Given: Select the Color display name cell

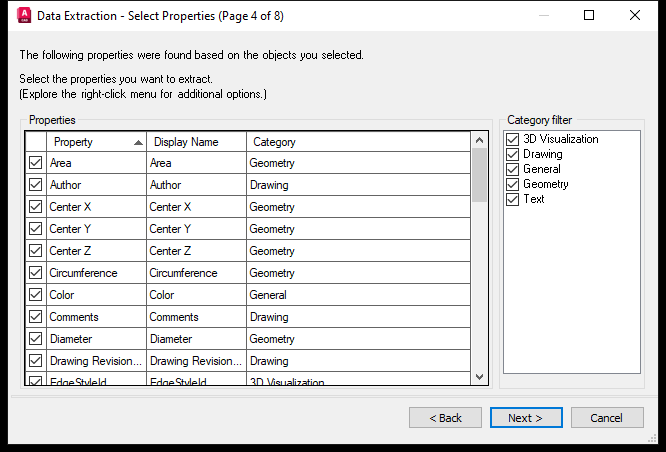Looking at the screenshot, I should [x=196, y=295].
